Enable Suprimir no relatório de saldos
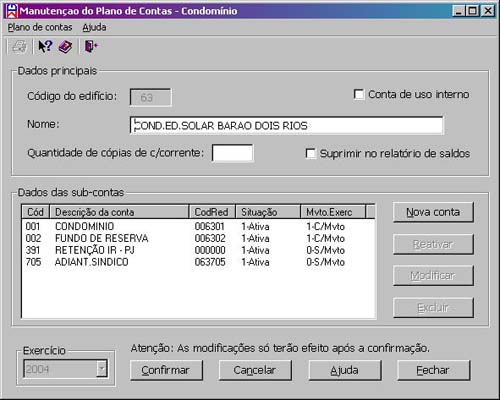 (x=311, y=153)
